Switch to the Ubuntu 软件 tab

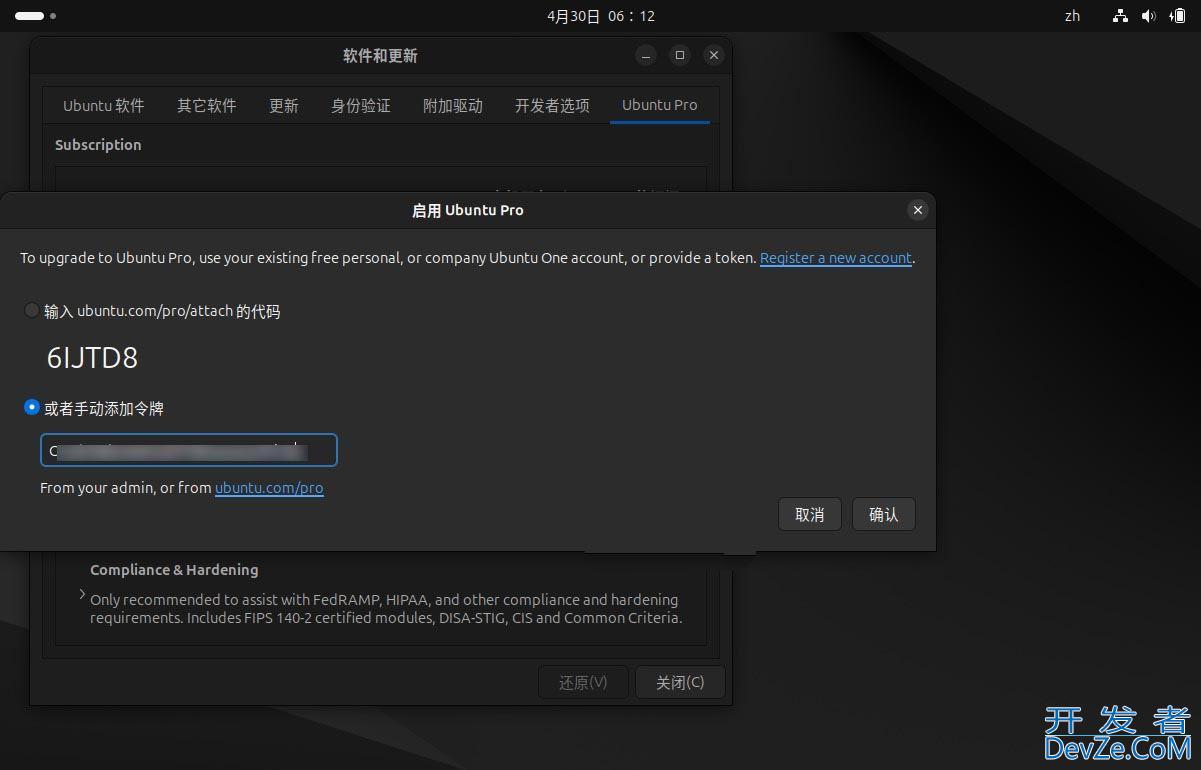pyautogui.click(x=103, y=105)
